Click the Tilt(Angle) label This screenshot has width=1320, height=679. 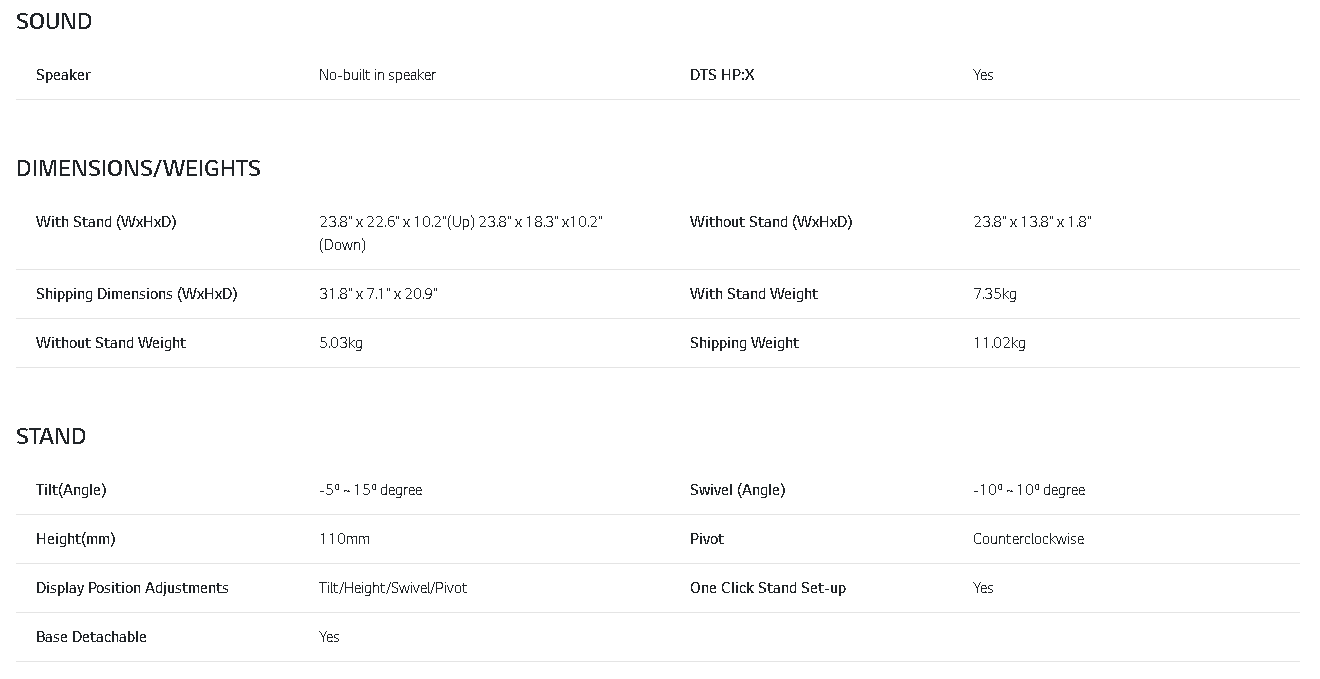[71, 490]
